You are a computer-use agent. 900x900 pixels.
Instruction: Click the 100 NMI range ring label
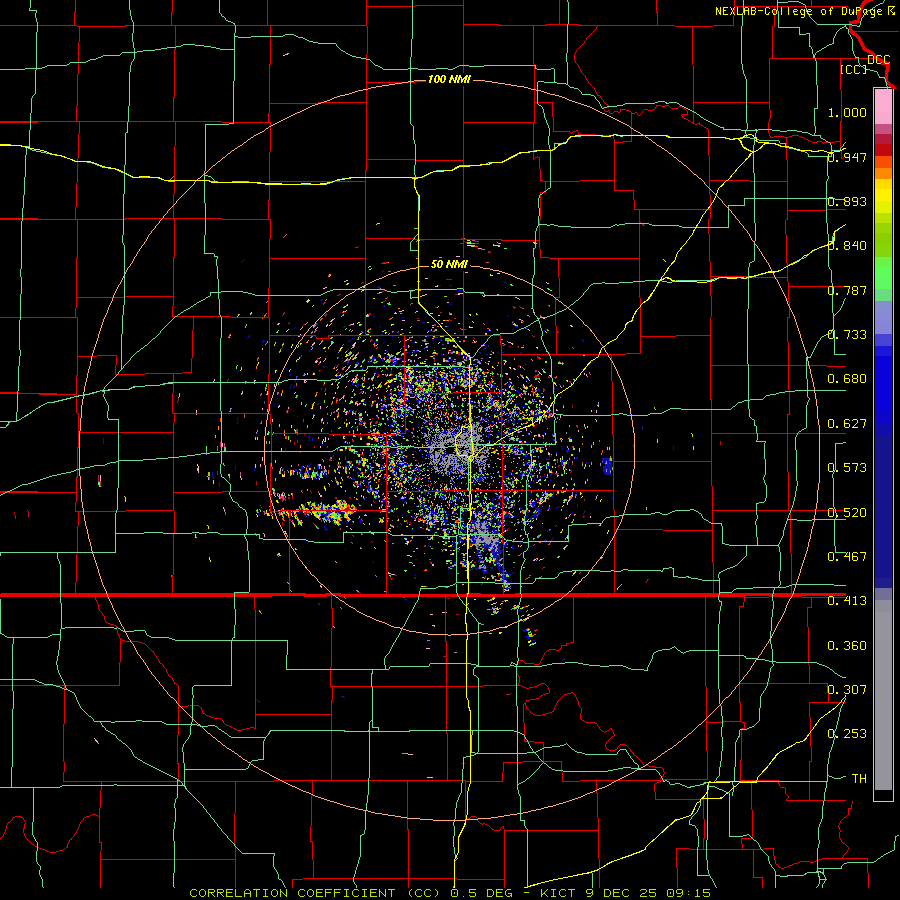pos(449,79)
